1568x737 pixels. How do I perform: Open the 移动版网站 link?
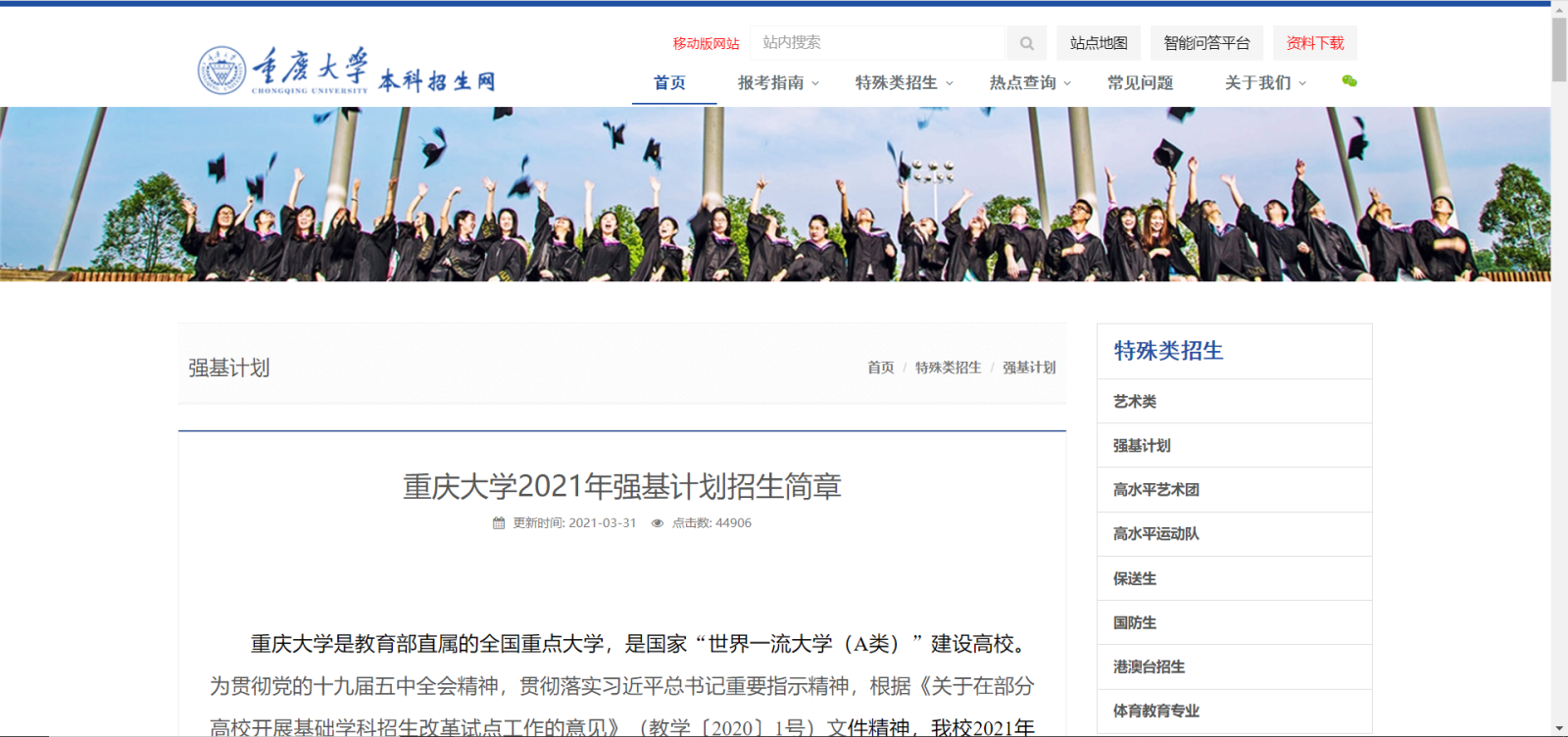point(706,43)
